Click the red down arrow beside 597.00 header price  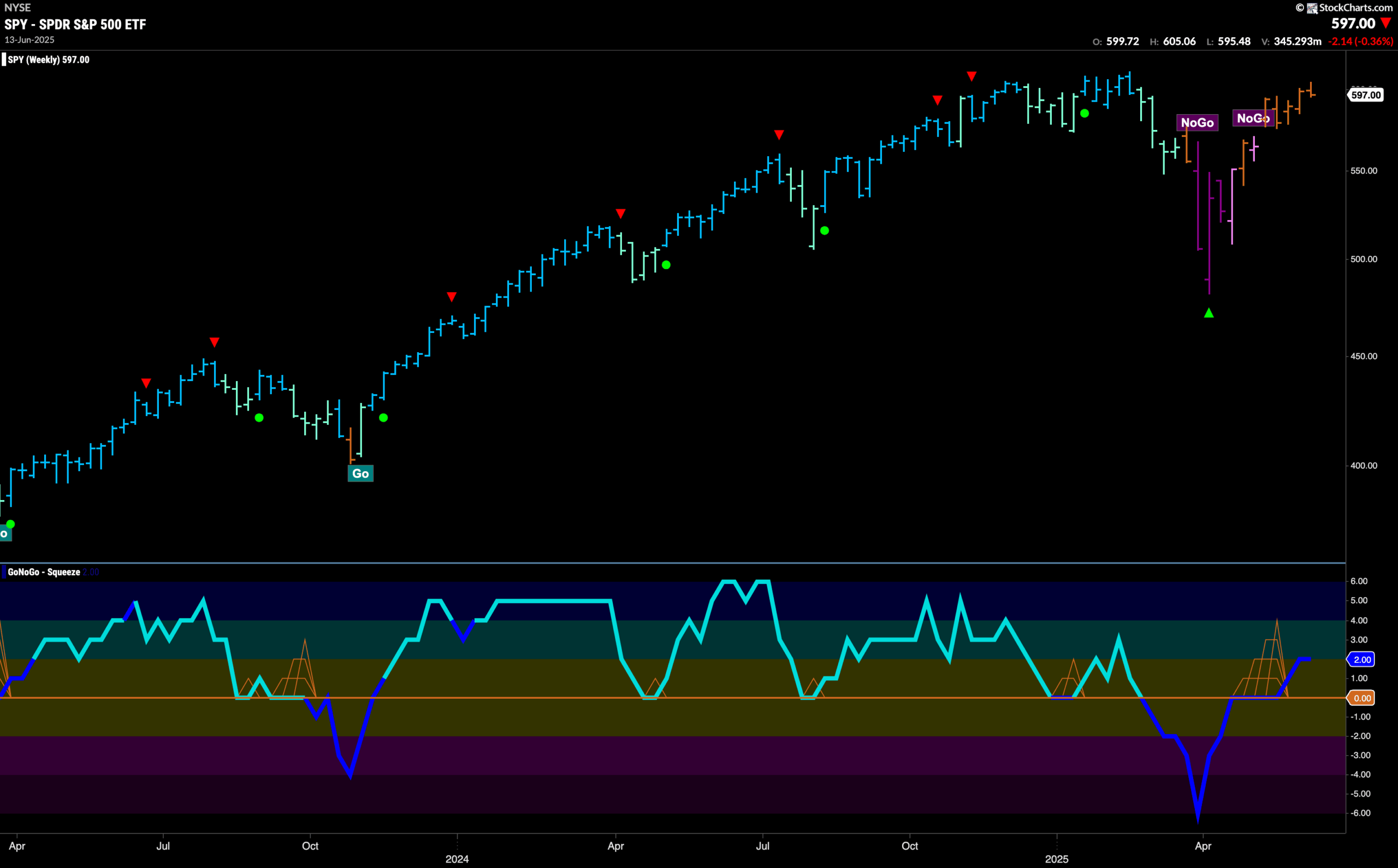click(1386, 23)
